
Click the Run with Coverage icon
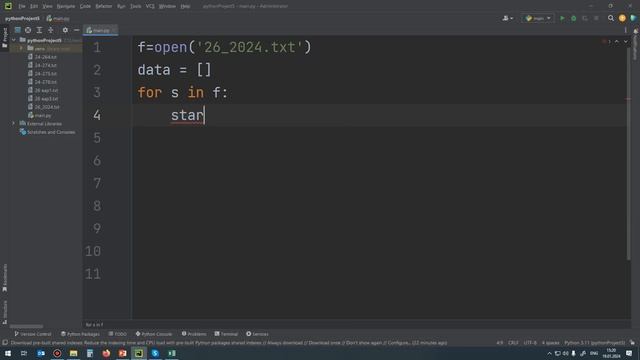tap(585, 18)
